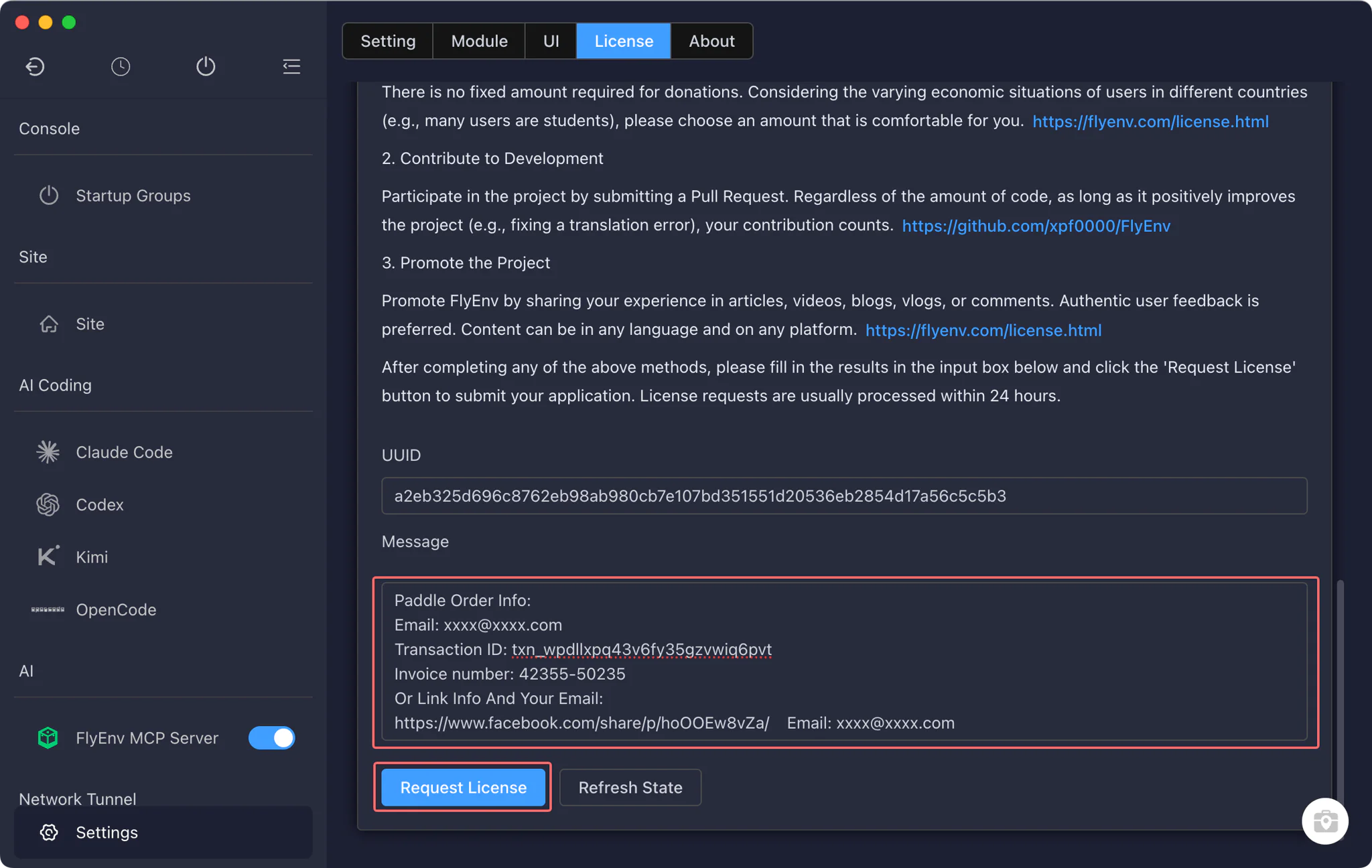Open the About tab
This screenshot has width=1372, height=868.
[x=711, y=41]
